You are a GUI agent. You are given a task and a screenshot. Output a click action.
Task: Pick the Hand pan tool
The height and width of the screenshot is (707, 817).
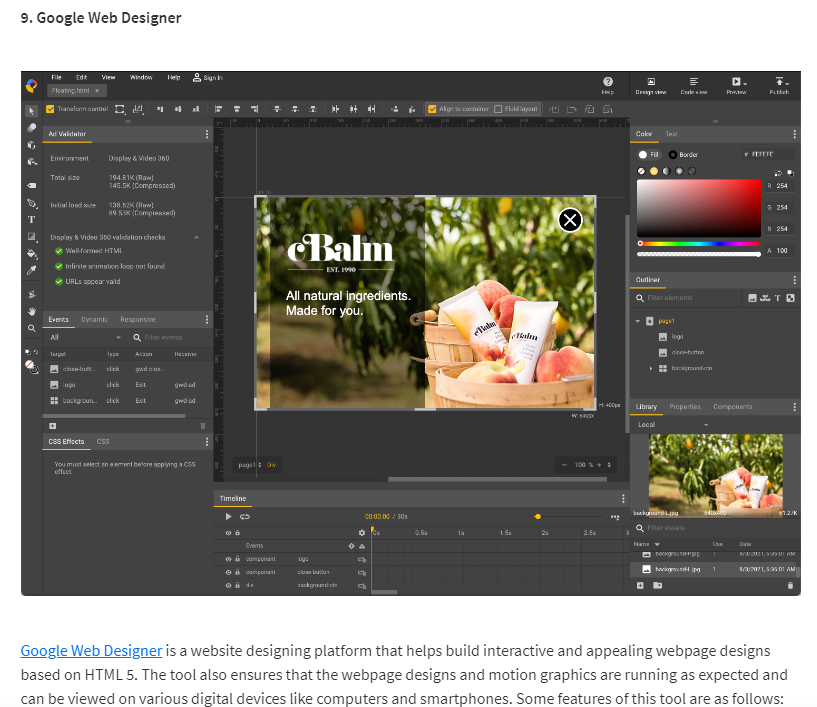(32, 311)
